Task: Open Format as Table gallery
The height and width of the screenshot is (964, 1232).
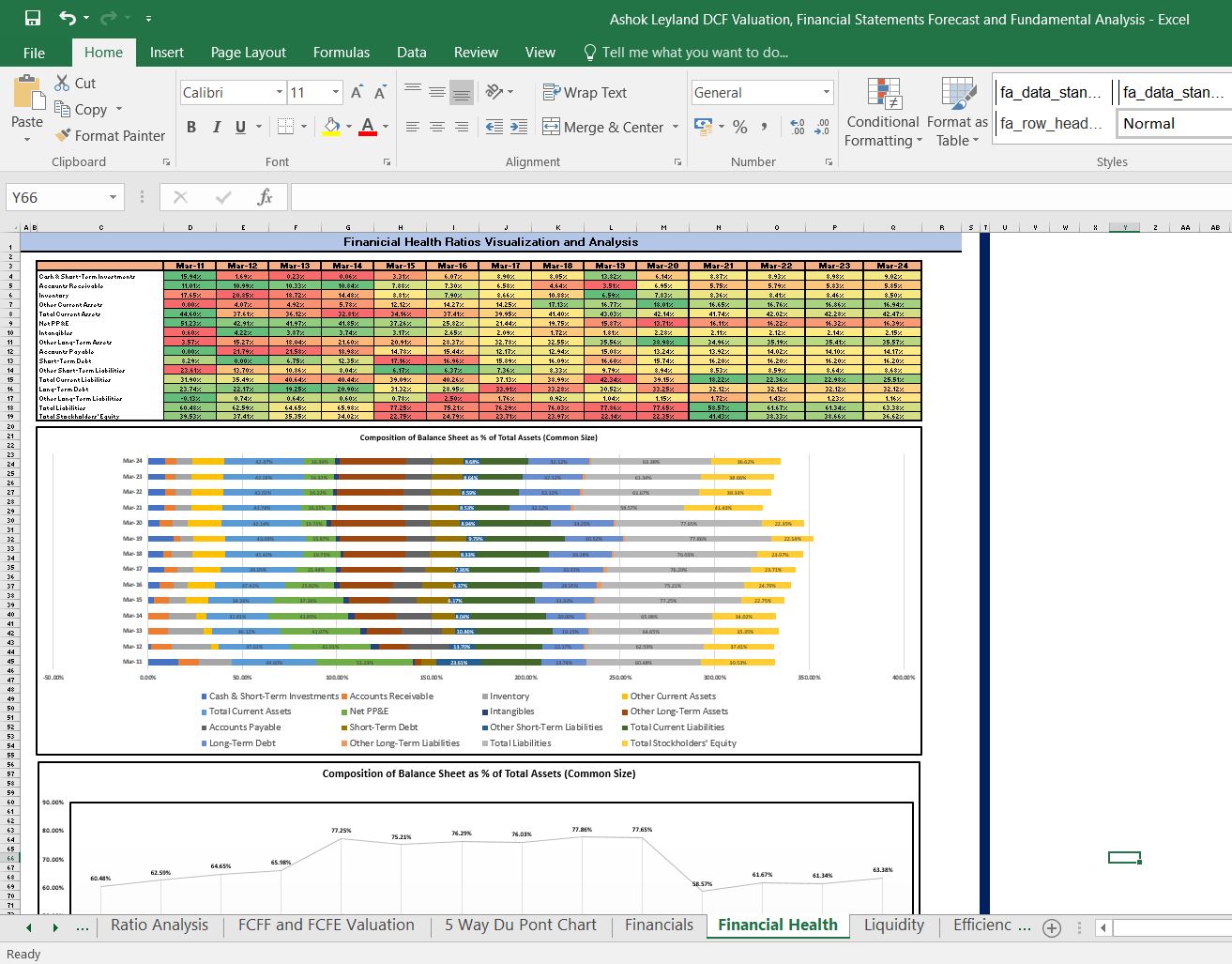Action: point(957,113)
